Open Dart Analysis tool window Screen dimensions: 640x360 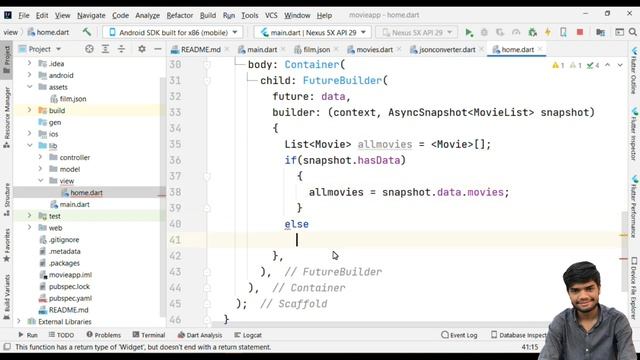coord(200,335)
